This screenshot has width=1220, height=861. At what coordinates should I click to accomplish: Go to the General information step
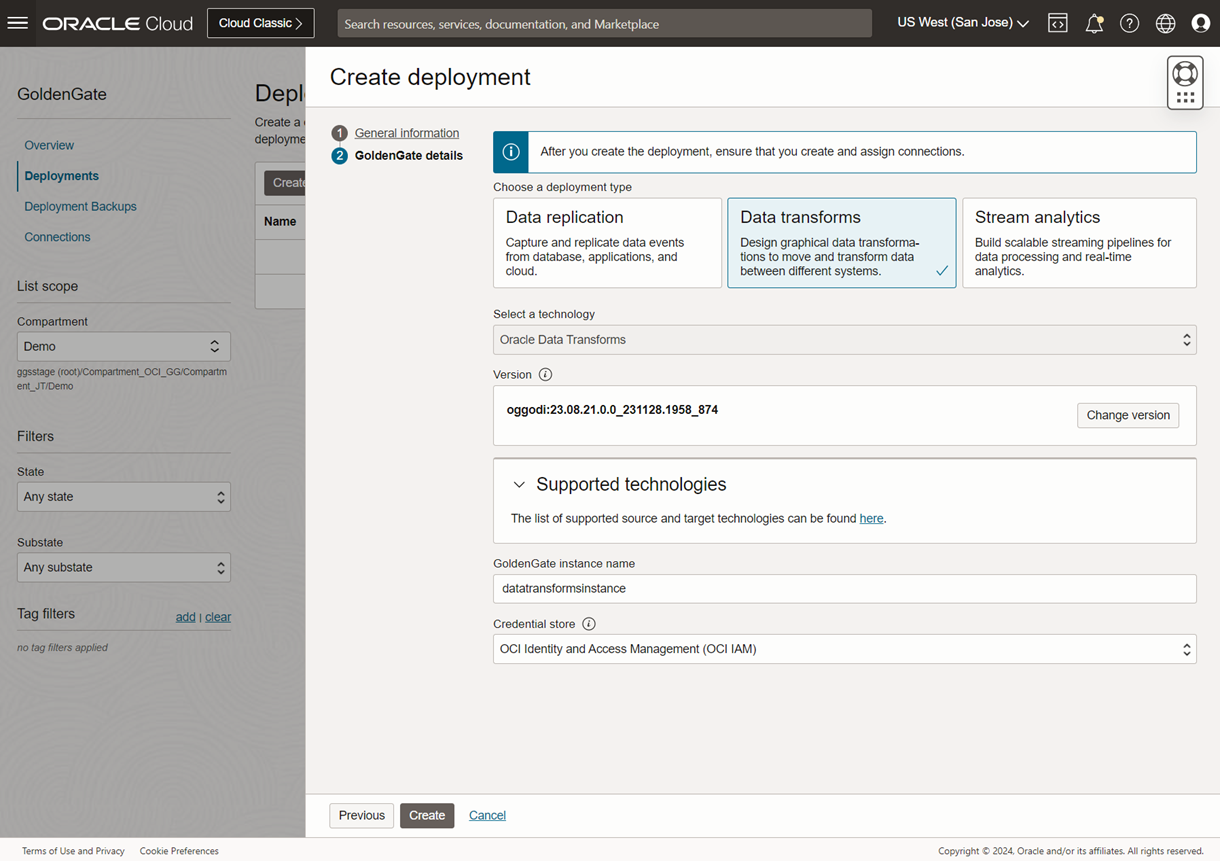coord(407,133)
